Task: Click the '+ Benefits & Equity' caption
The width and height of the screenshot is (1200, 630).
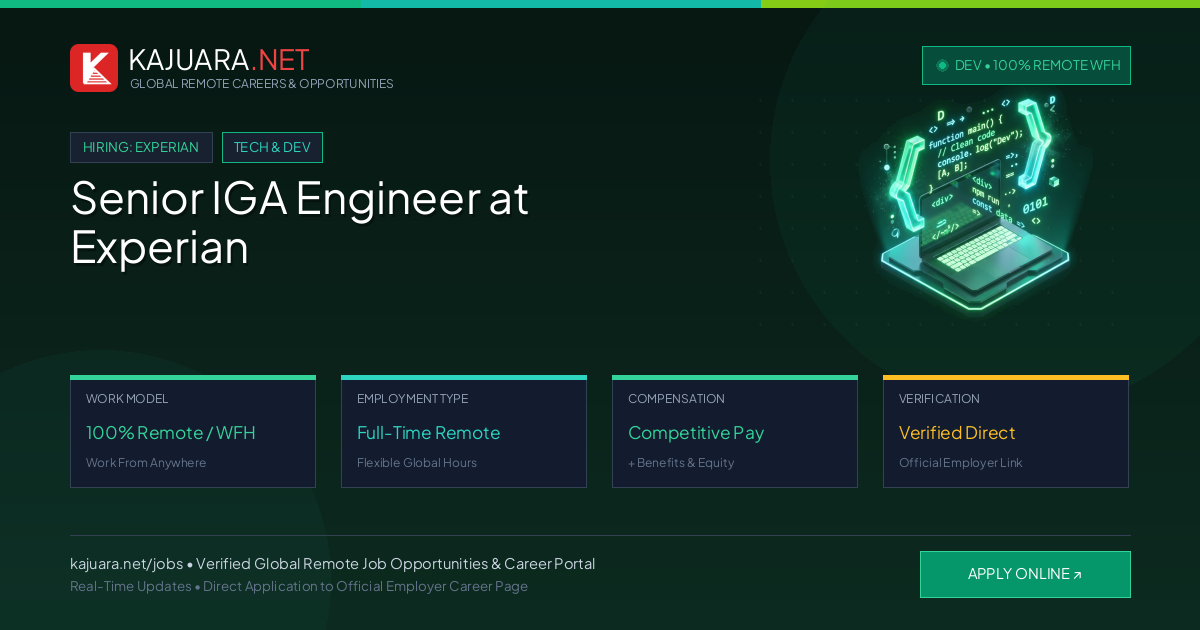Action: pos(681,463)
